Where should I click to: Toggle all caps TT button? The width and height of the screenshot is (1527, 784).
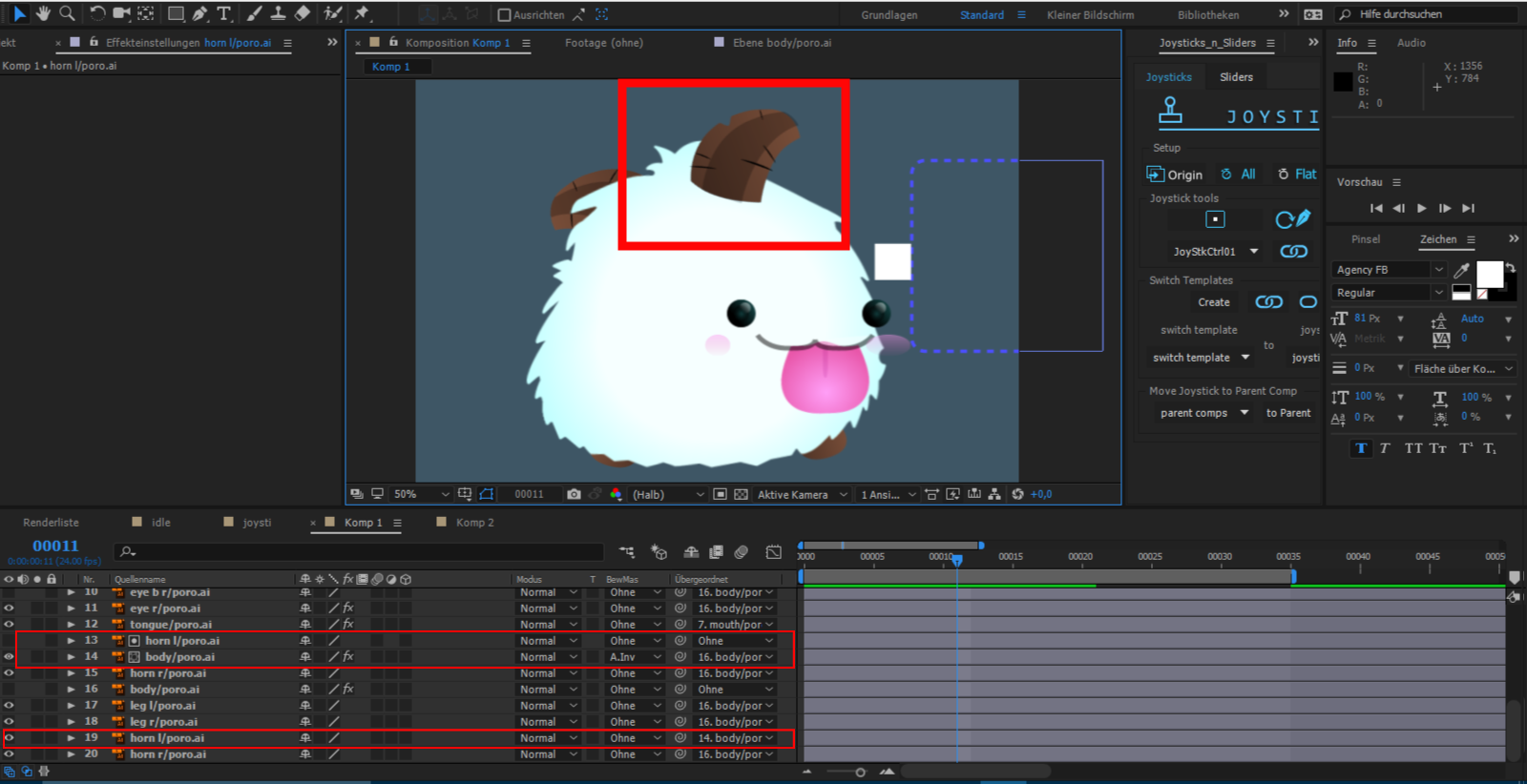(x=1412, y=448)
